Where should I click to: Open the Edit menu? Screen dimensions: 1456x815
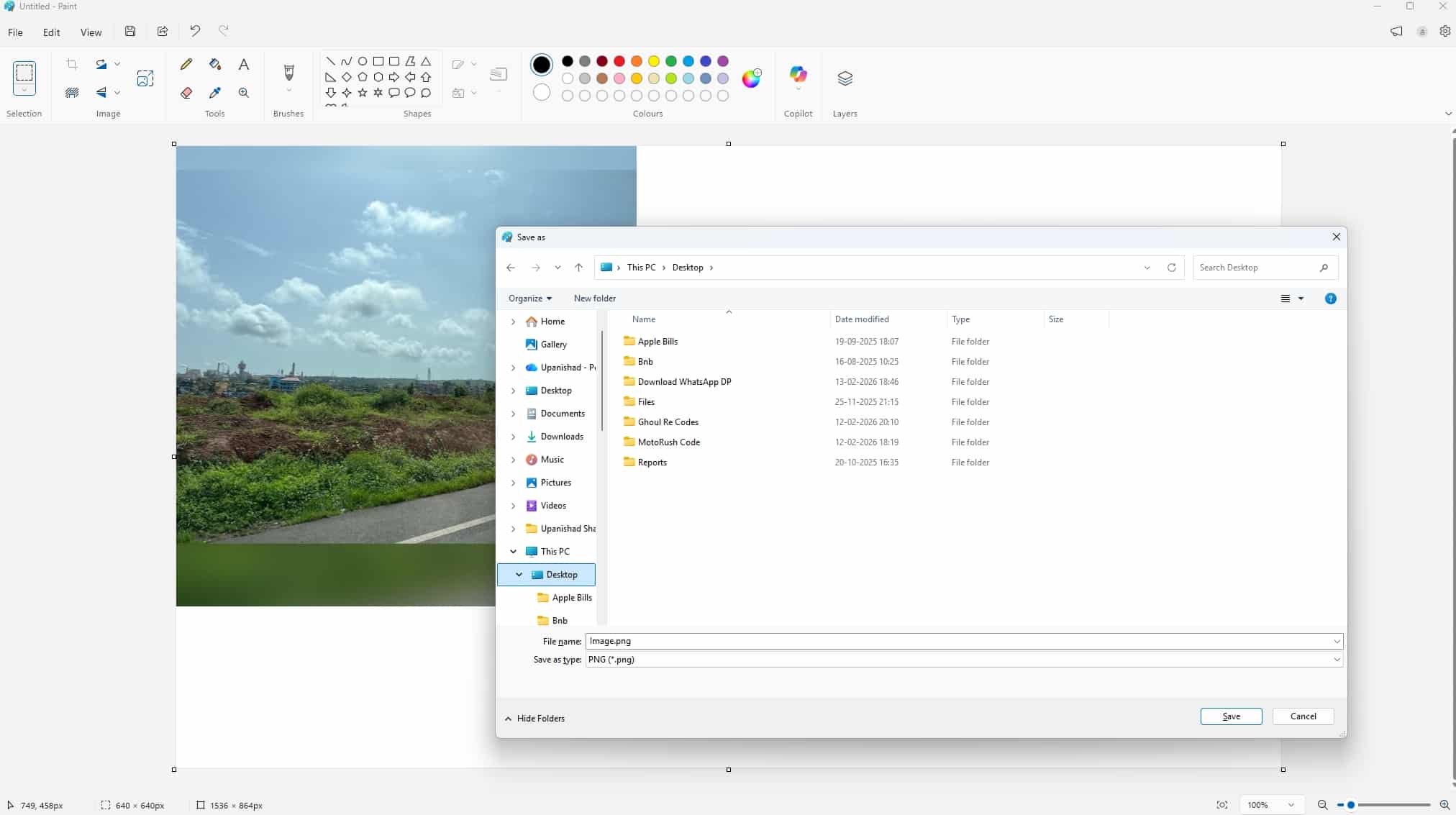51,32
